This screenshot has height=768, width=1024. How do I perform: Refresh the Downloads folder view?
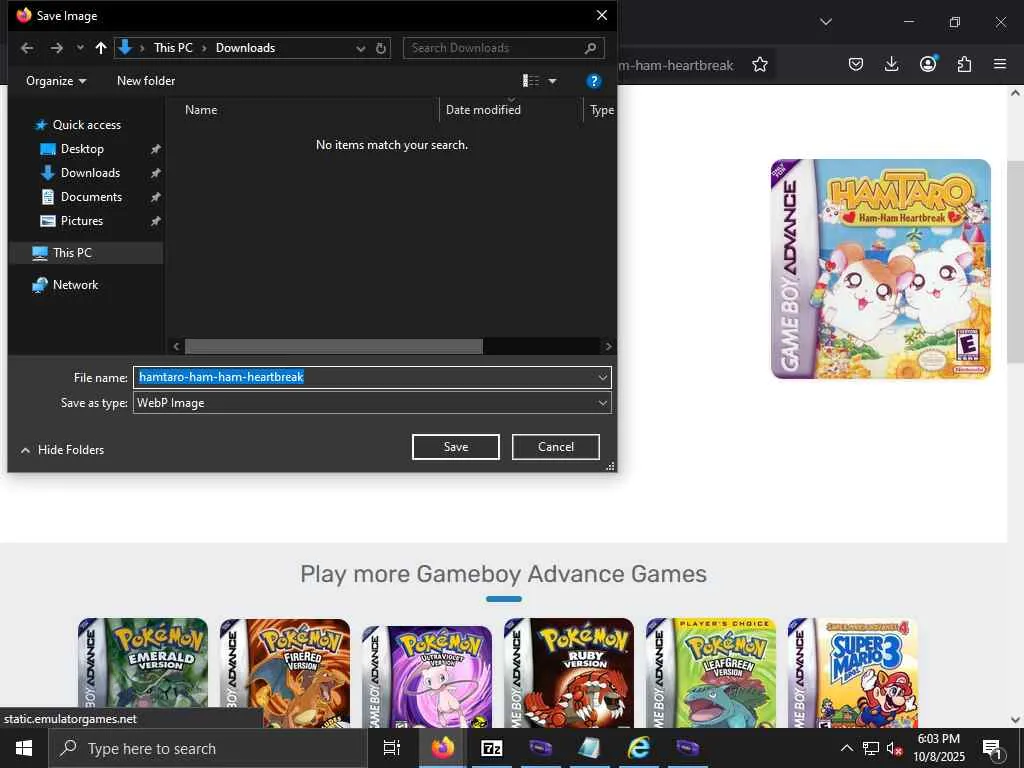(381, 48)
